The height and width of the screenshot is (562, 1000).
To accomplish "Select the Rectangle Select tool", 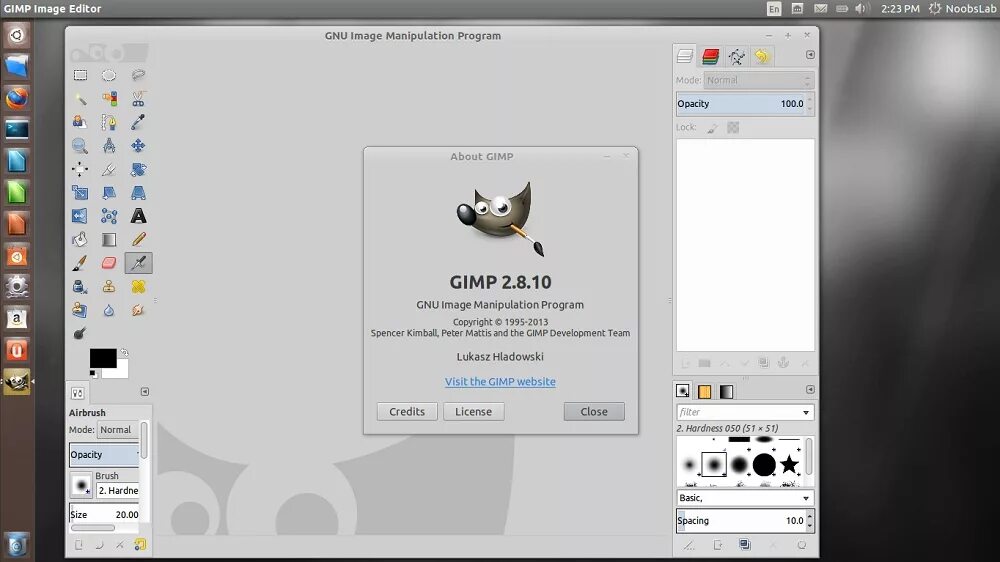I will click(80, 75).
